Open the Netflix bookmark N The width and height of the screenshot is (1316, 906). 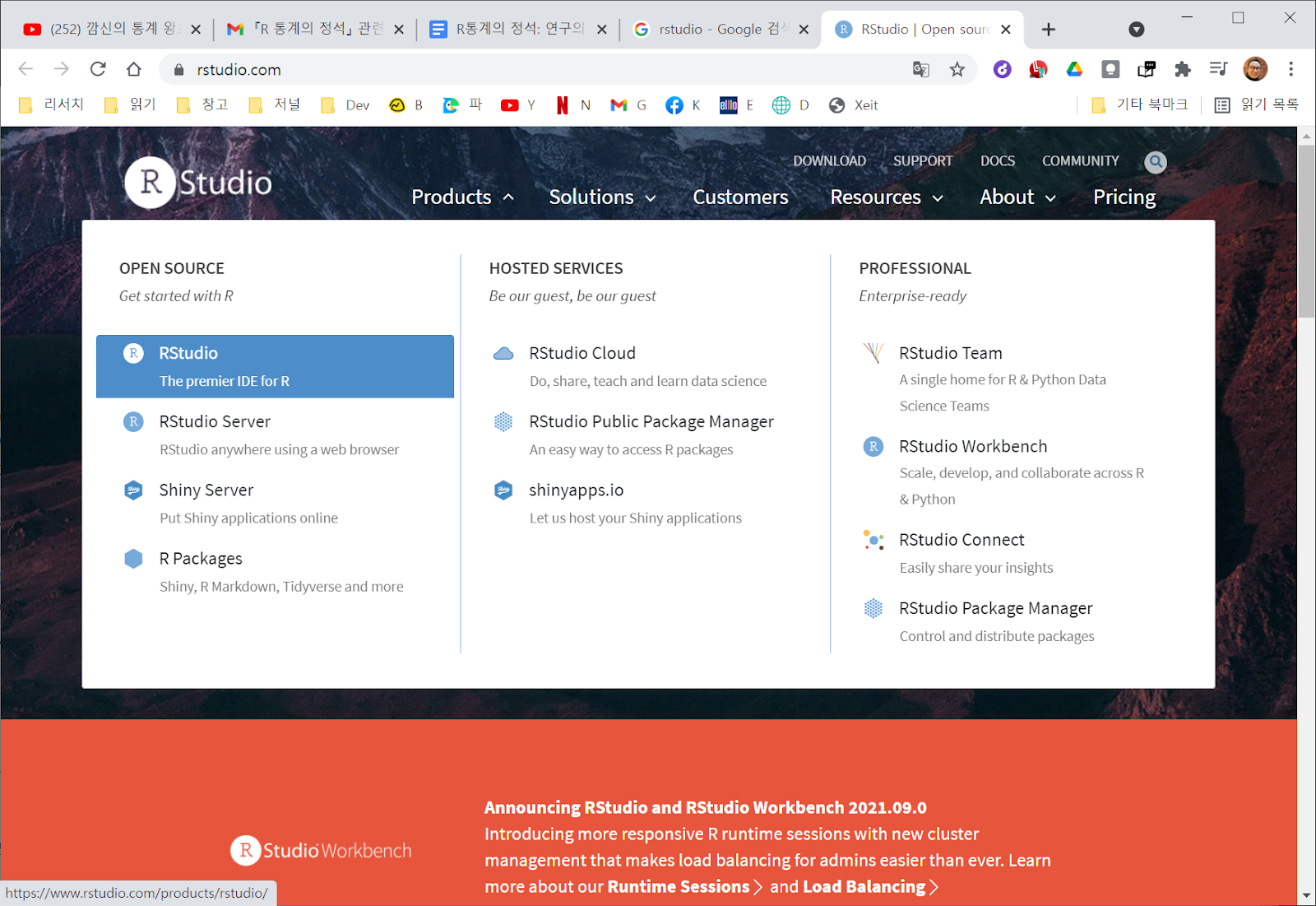tap(573, 105)
